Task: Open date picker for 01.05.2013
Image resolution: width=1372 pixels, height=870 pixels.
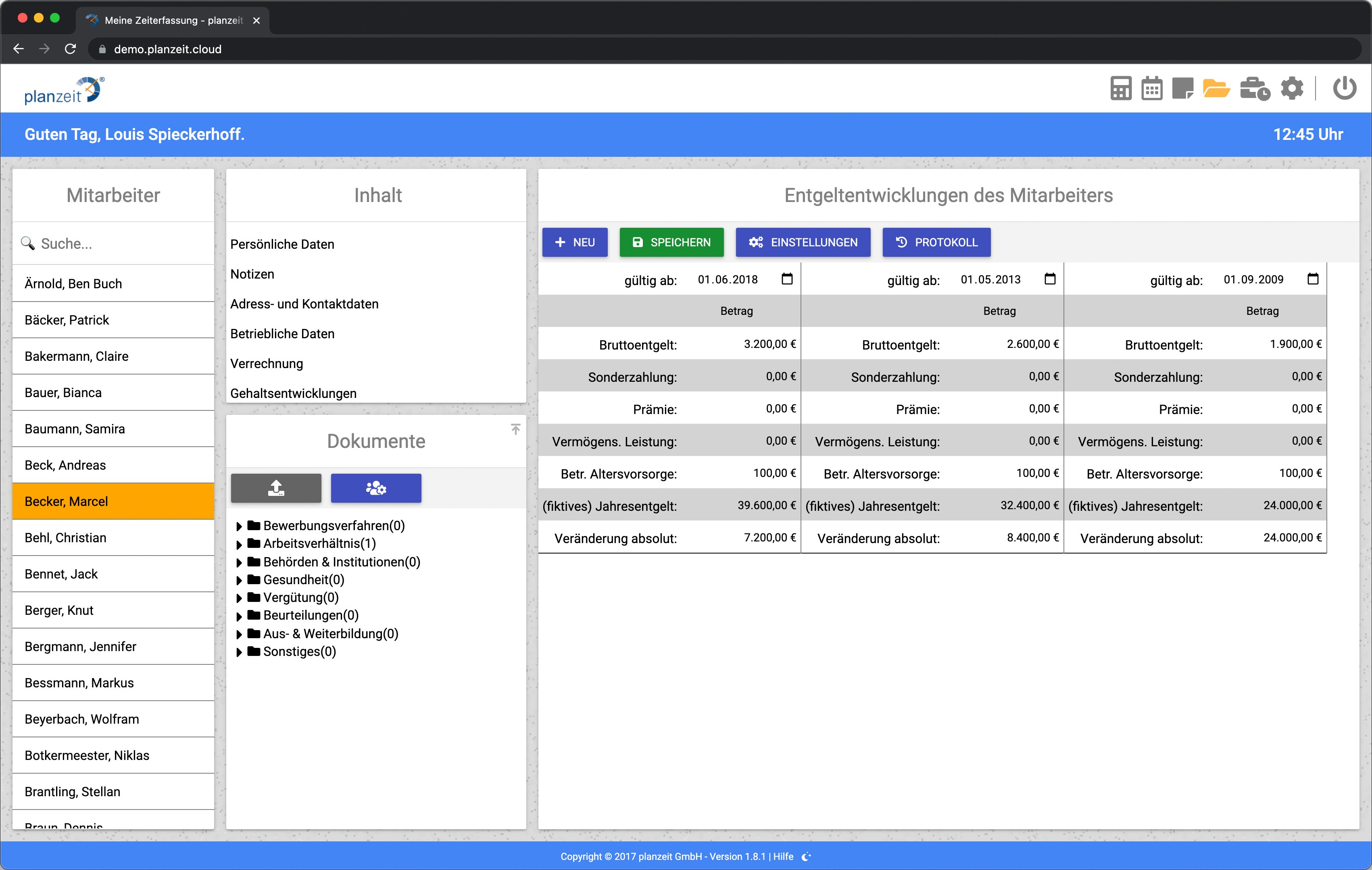Action: 1049,279
